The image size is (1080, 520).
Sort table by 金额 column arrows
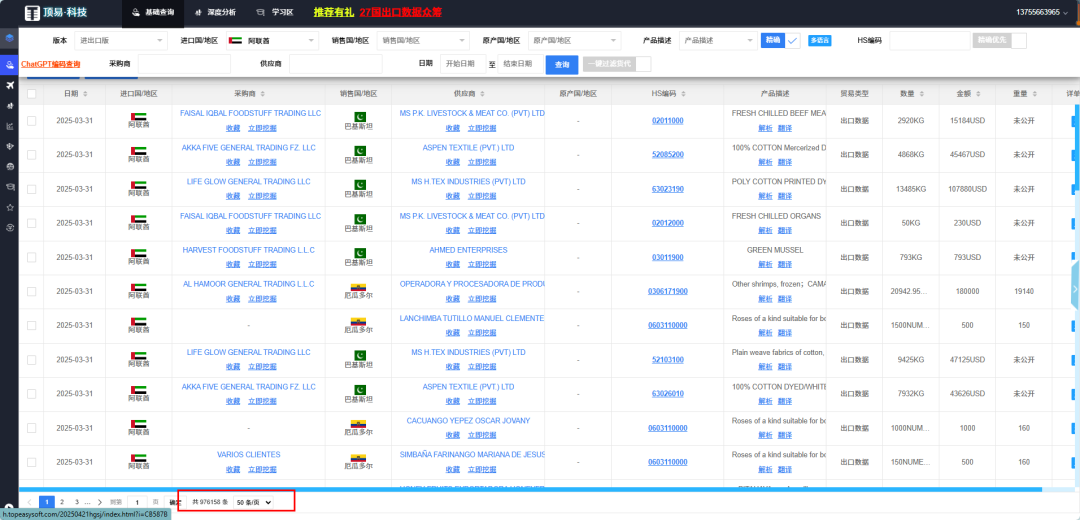pos(979,94)
